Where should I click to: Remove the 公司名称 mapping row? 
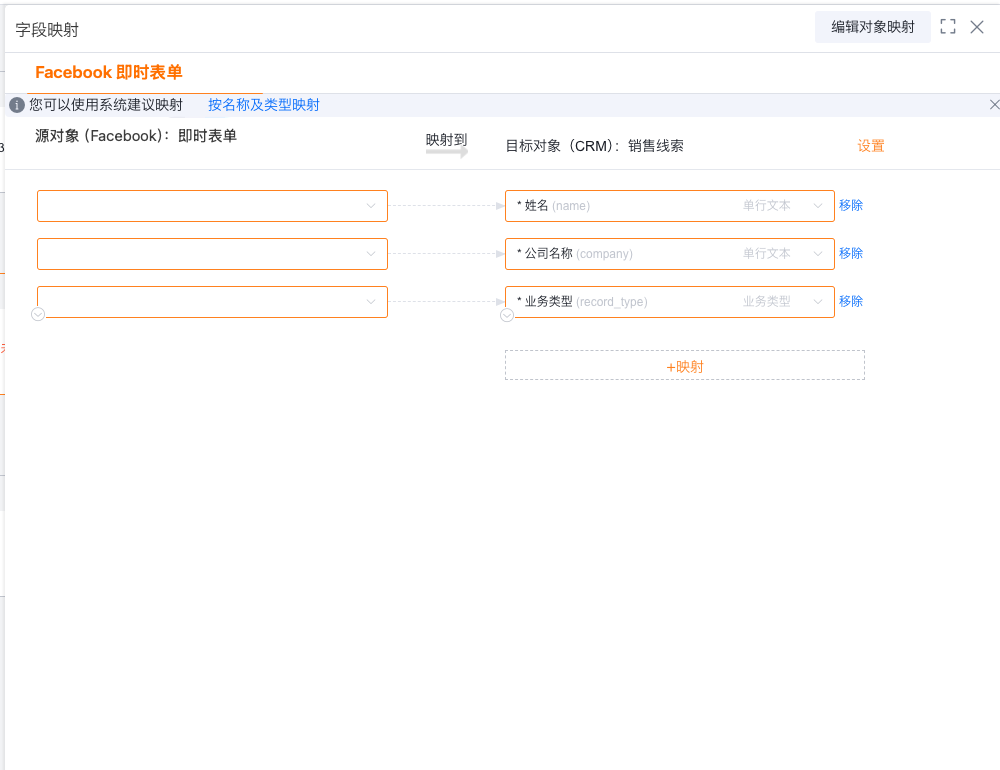tap(851, 253)
